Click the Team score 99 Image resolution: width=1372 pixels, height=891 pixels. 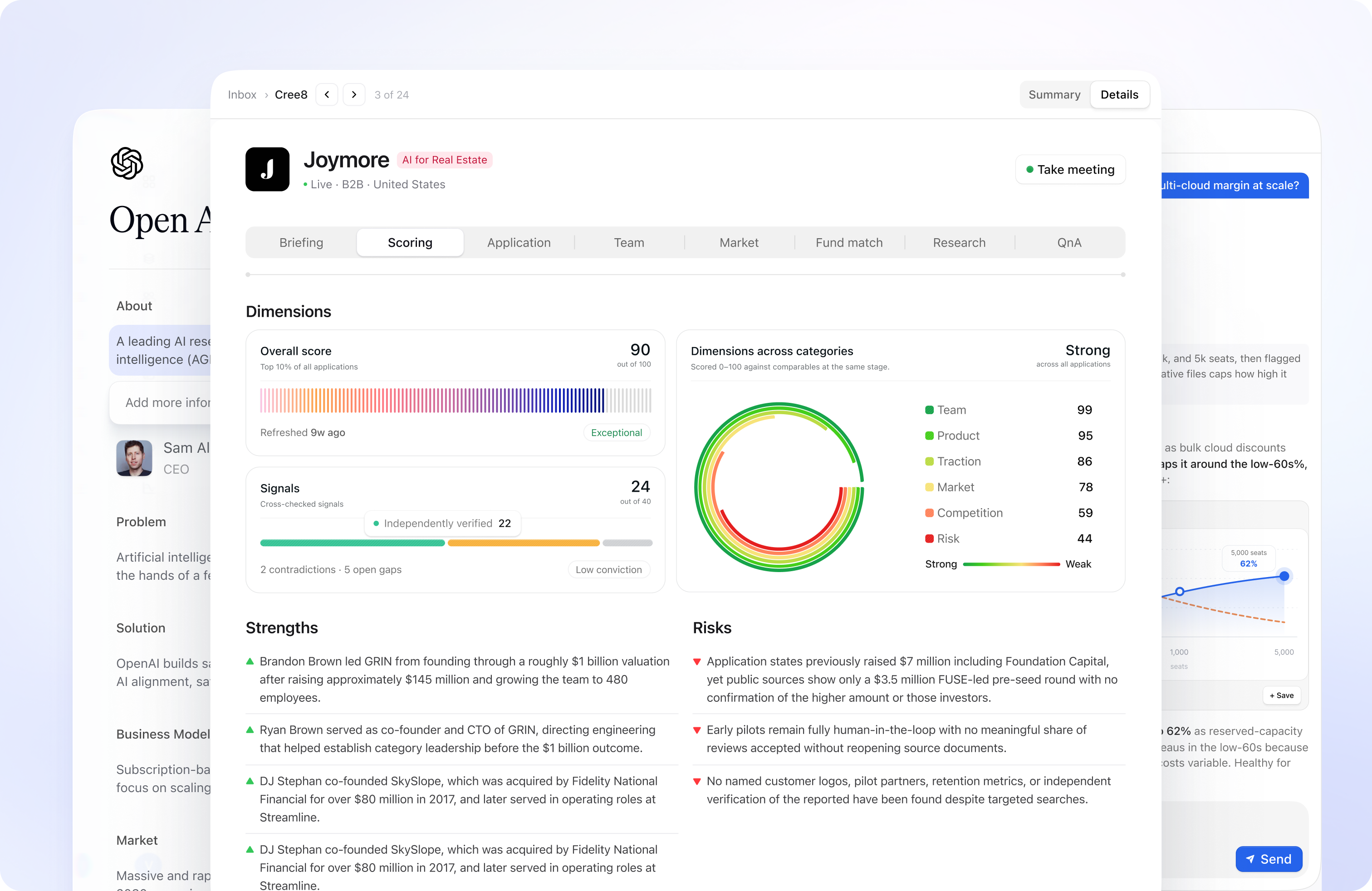(x=1084, y=410)
